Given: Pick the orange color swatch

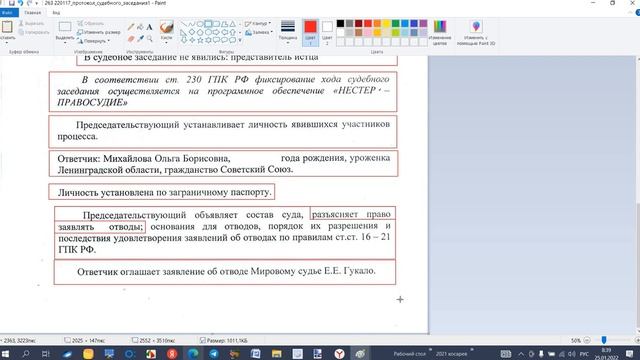Looking at the screenshot, I should [x=377, y=23].
